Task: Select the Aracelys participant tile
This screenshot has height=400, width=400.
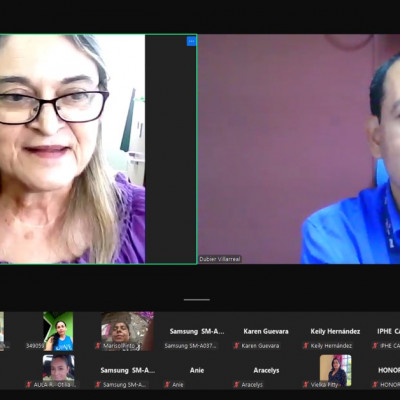Action: tap(266, 370)
